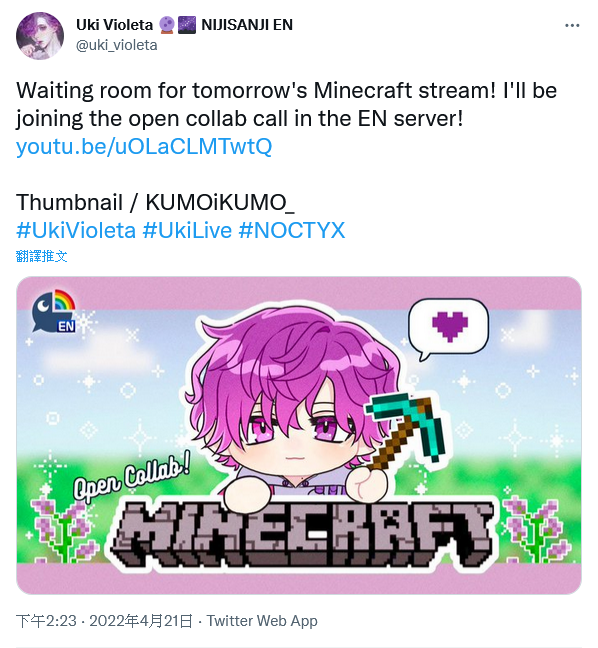The image size is (598, 648).
Task: Click the 翻譯推文 translate tweet link
Action: click(41, 256)
